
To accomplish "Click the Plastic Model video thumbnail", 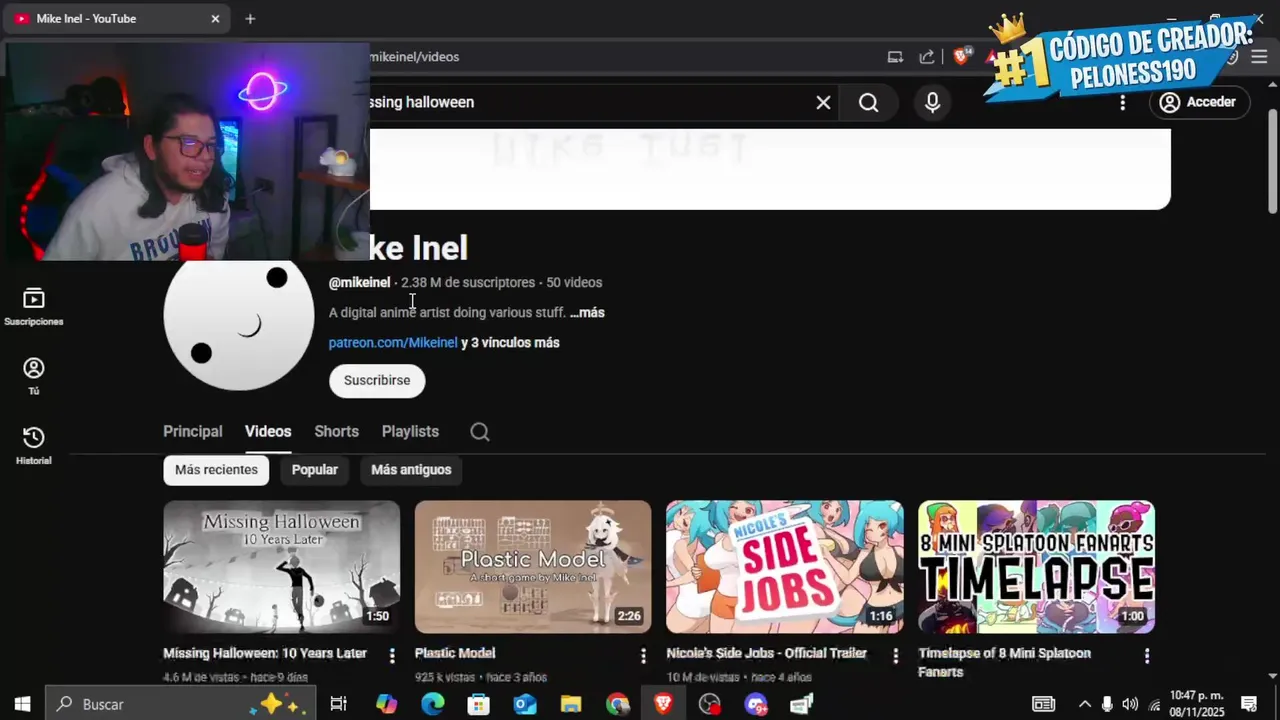I will (x=533, y=567).
